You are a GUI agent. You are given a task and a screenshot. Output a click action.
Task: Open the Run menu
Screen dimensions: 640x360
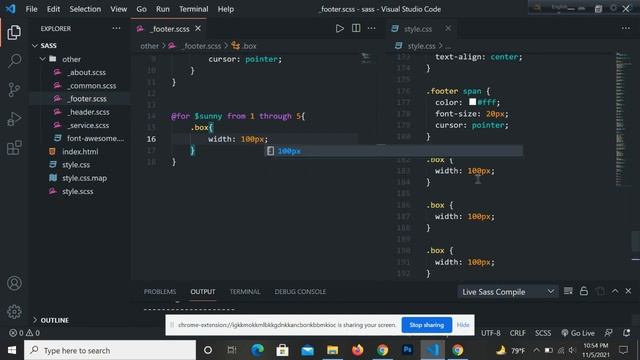(x=162, y=9)
